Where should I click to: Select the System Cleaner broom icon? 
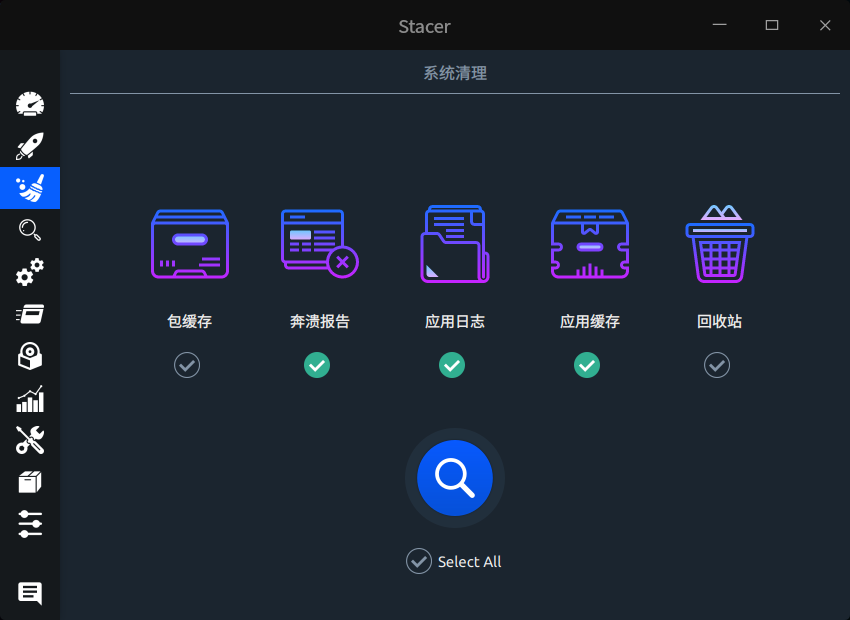pos(30,188)
